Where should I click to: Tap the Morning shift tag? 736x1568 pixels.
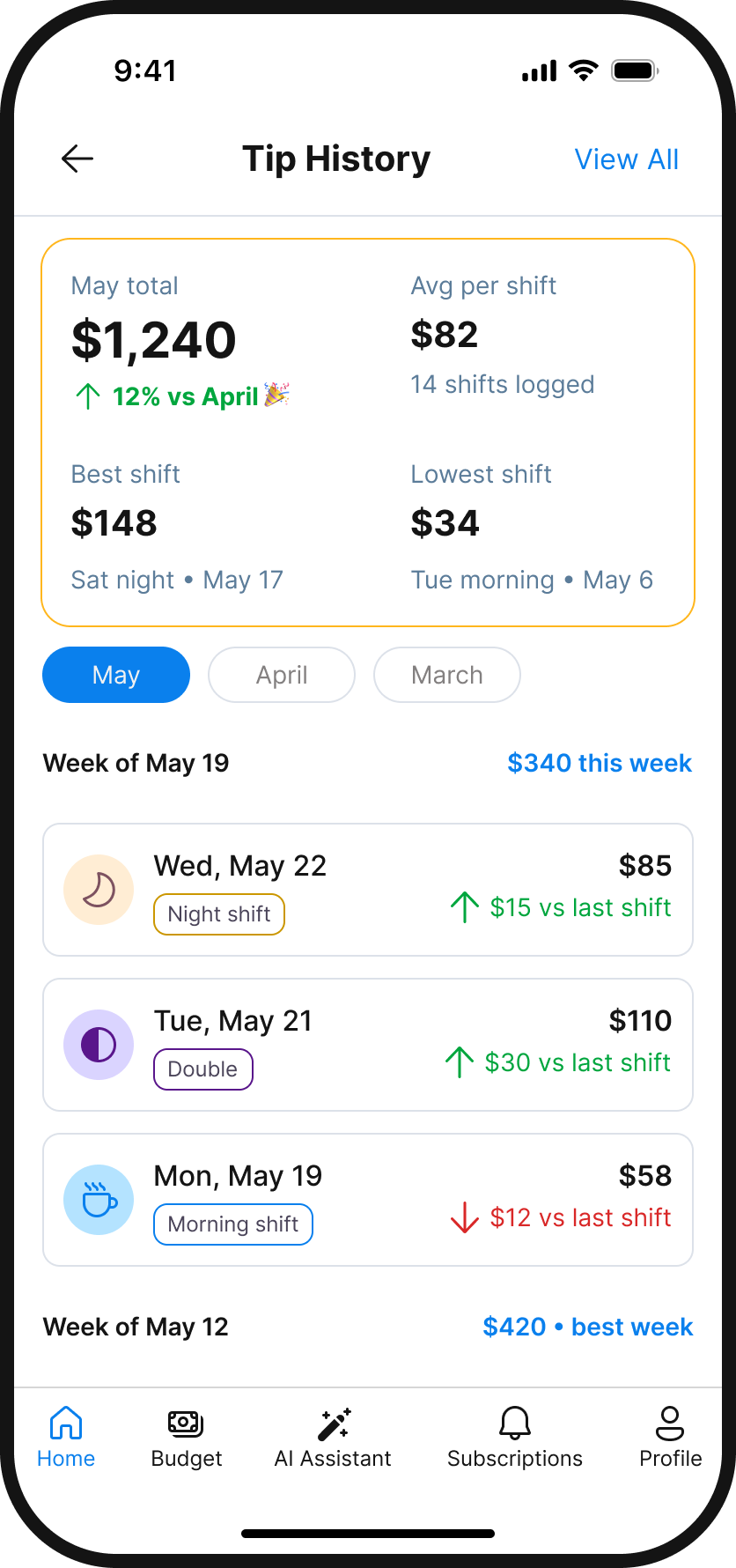point(233,1224)
